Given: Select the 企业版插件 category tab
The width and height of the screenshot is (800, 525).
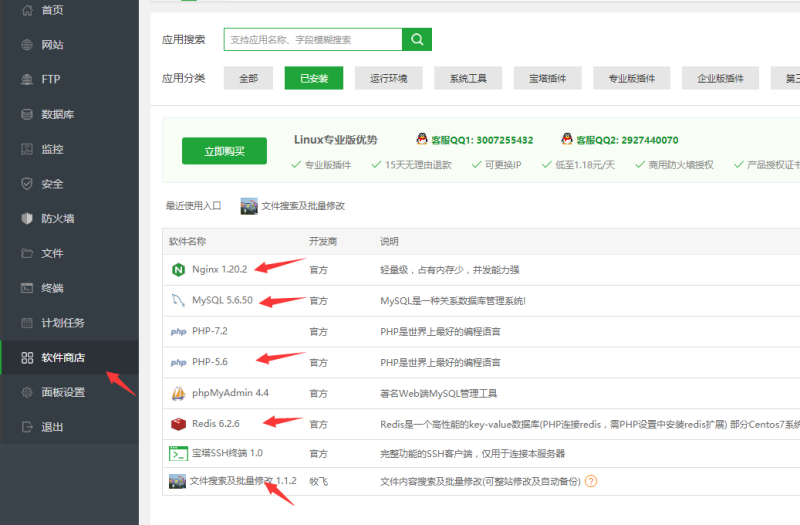Looking at the screenshot, I should point(720,78).
